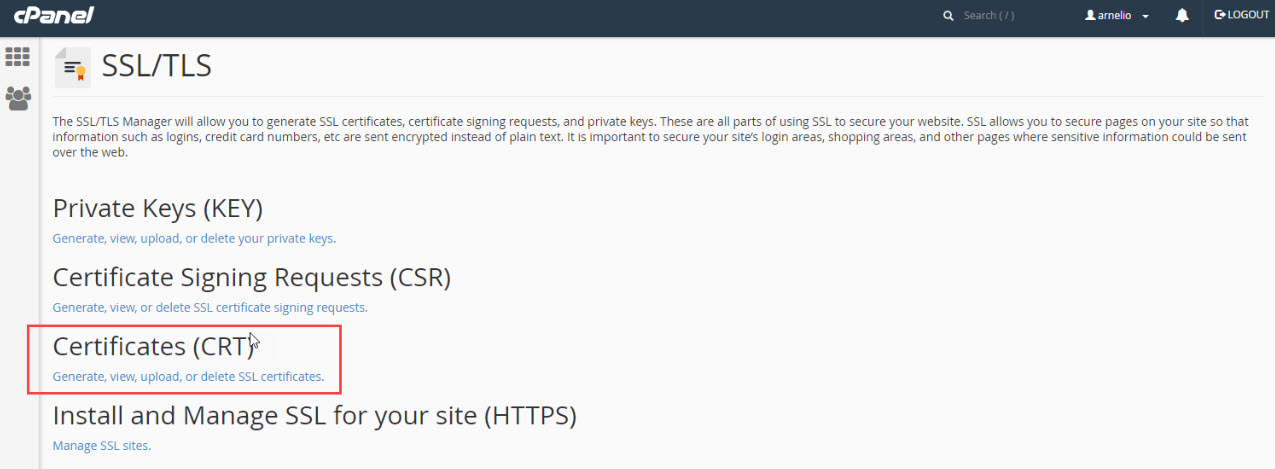This screenshot has height=469, width=1275.
Task: Open the private keys management link
Action: pos(194,239)
